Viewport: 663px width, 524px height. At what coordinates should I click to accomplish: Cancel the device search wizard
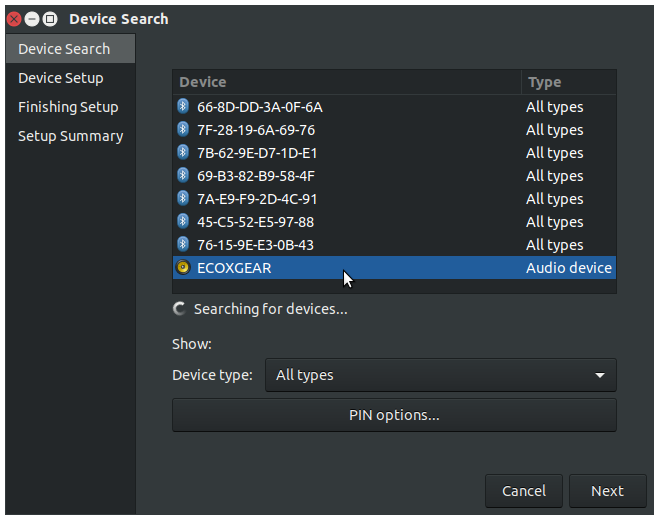524,491
